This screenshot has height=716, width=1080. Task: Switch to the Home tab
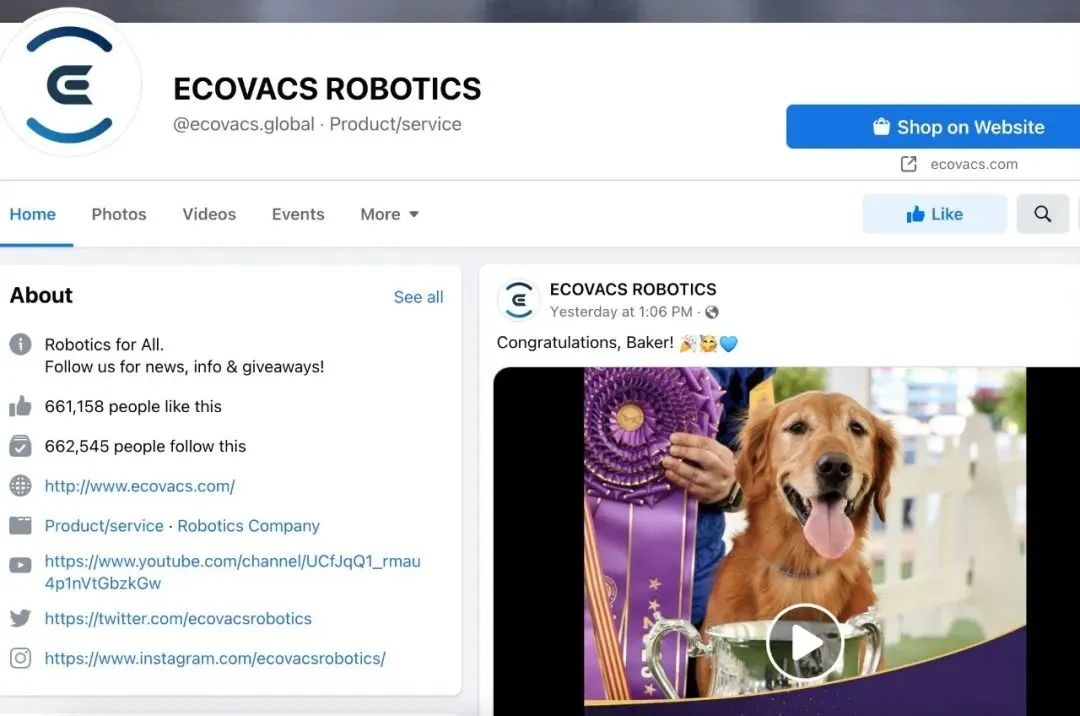(32, 214)
